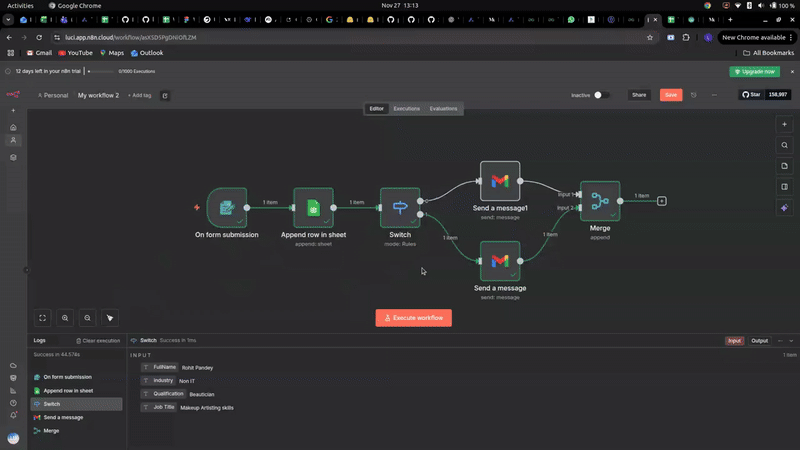This screenshot has width=800, height=450.
Task: Select the Switch node on the canvas
Action: tap(400, 207)
